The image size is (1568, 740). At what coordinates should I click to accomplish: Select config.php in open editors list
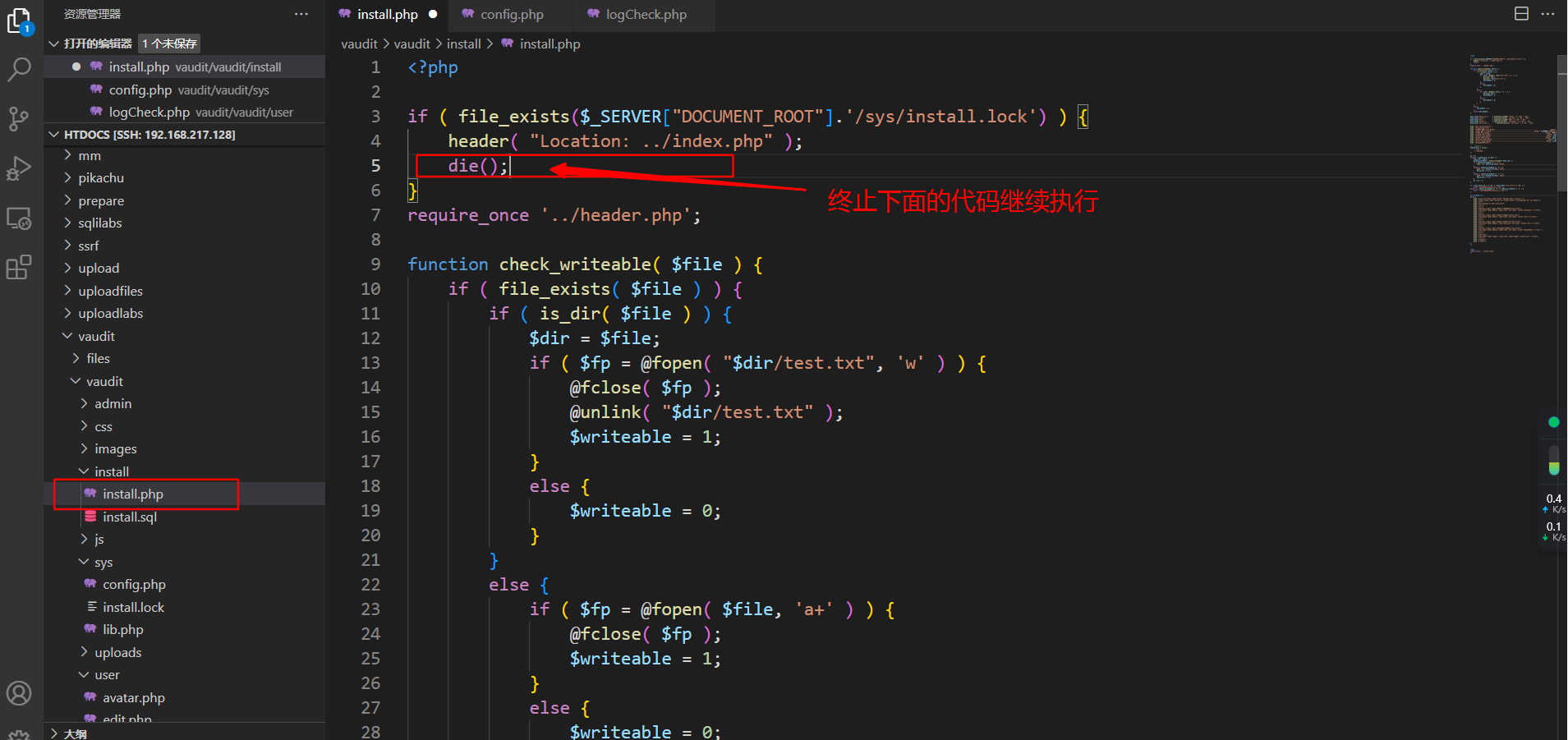click(x=185, y=90)
